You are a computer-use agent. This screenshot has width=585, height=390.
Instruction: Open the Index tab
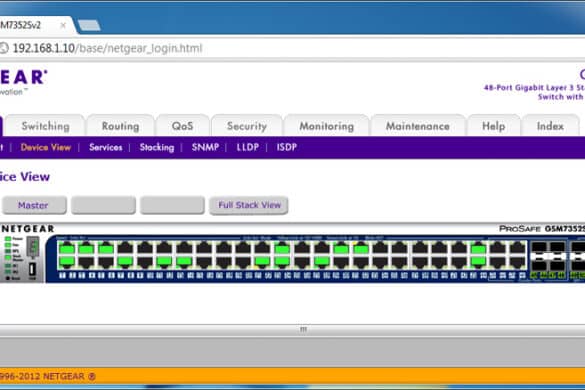click(550, 126)
